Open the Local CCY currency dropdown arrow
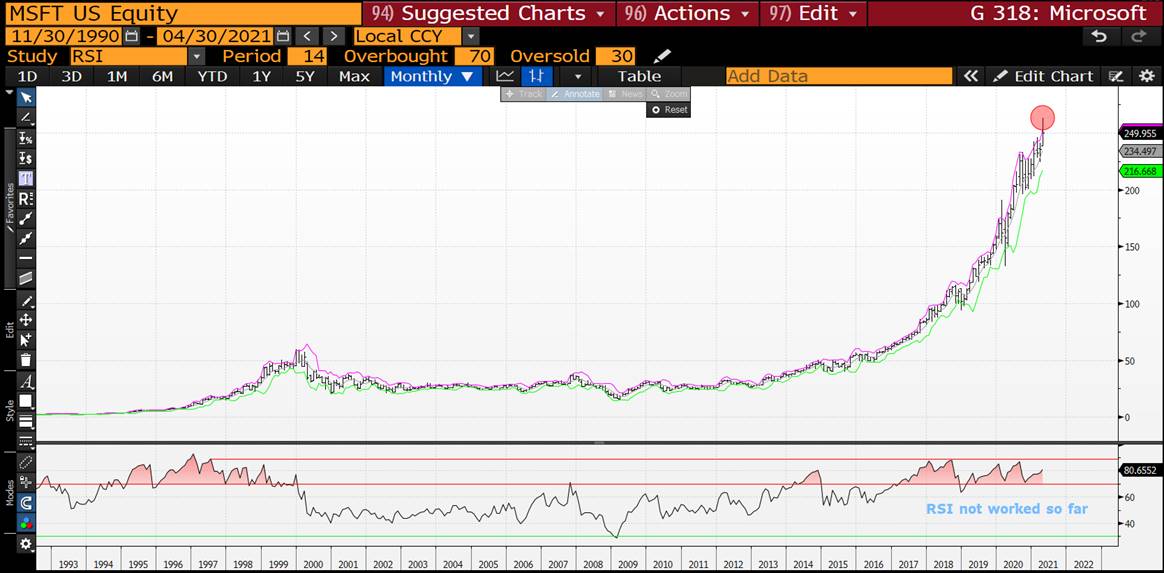 pyautogui.click(x=471, y=36)
